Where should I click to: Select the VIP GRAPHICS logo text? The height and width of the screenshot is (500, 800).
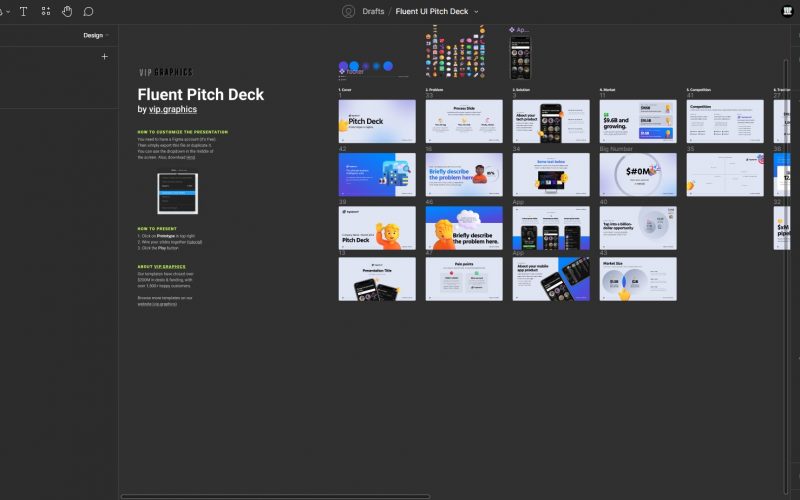(166, 72)
